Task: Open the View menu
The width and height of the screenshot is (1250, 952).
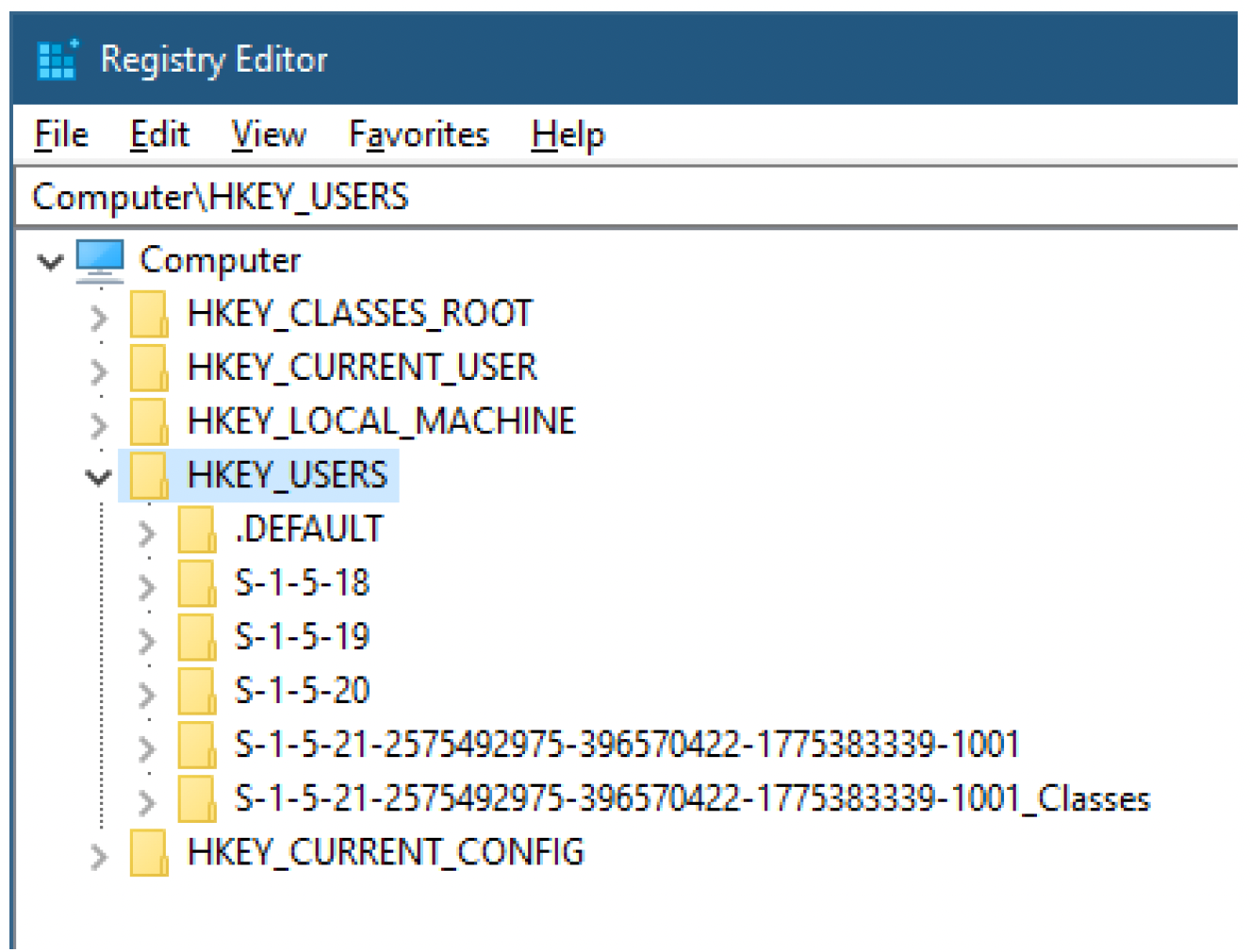Action: click(x=269, y=135)
